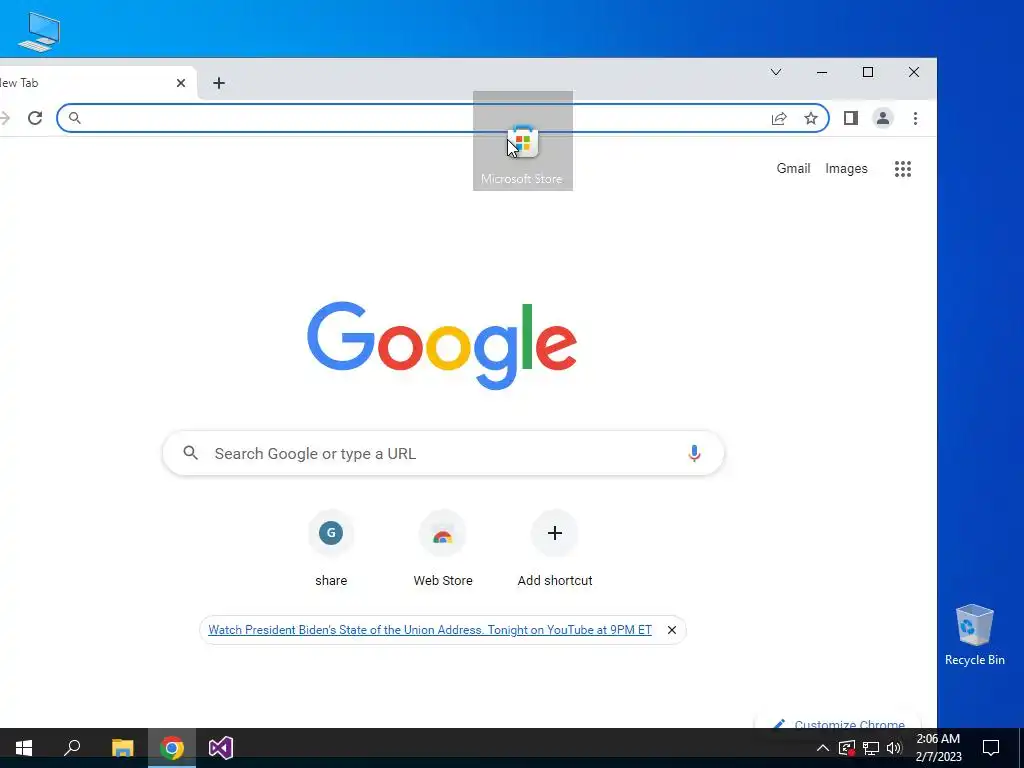Open File Explorer from the taskbar
The height and width of the screenshot is (768, 1024).
coord(122,748)
